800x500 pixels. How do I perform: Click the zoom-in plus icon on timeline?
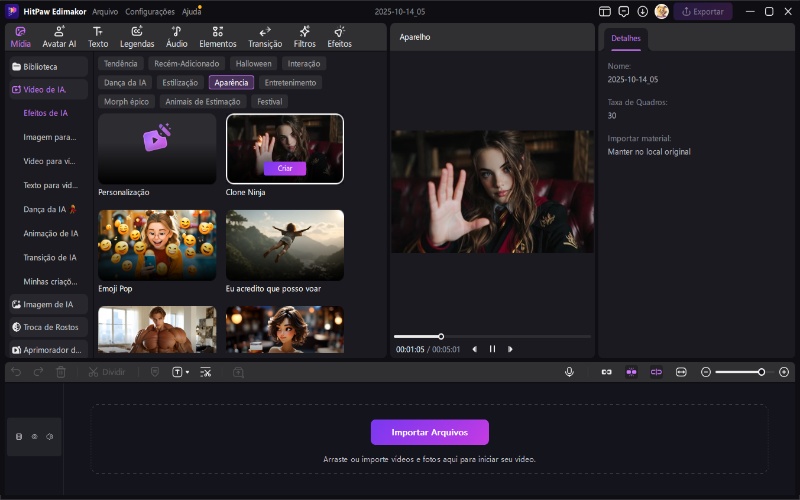[x=784, y=372]
